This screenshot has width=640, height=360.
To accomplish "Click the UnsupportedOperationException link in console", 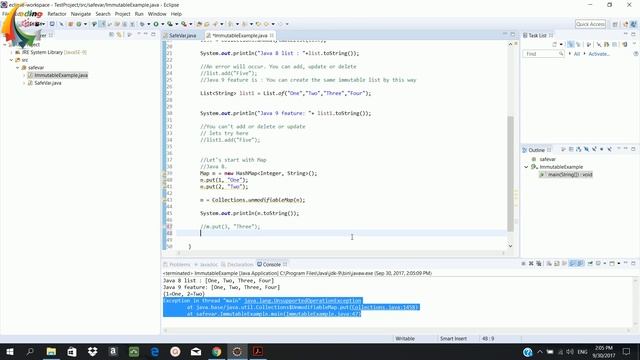I will point(302,301).
